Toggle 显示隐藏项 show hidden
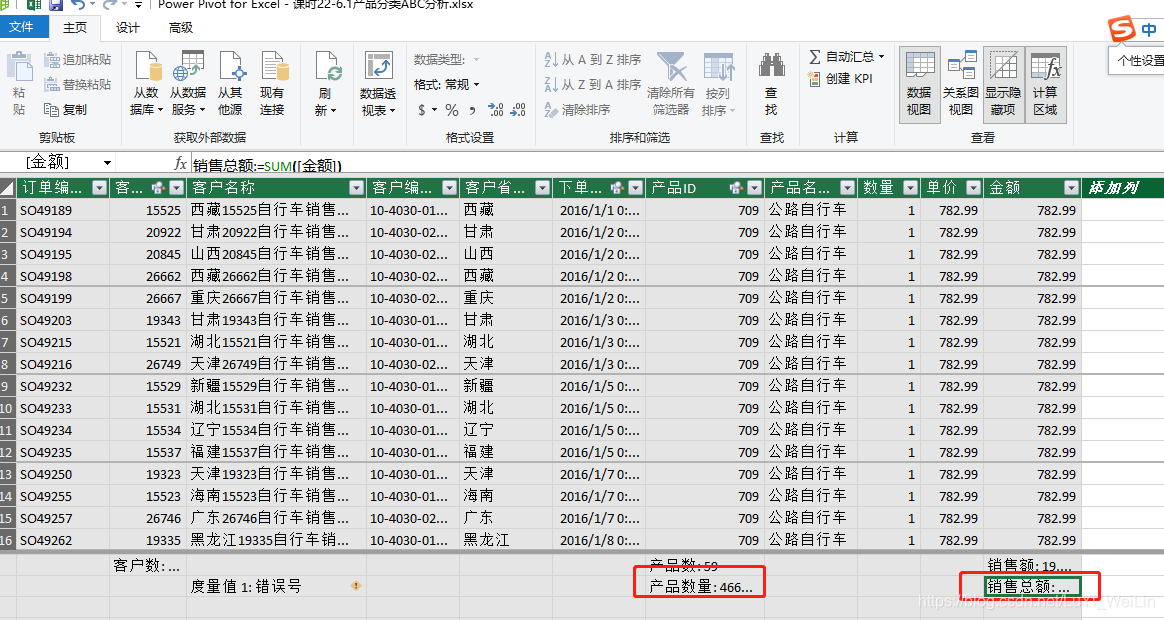Image resolution: width=1164 pixels, height=620 pixels. pyautogui.click(x=1003, y=83)
